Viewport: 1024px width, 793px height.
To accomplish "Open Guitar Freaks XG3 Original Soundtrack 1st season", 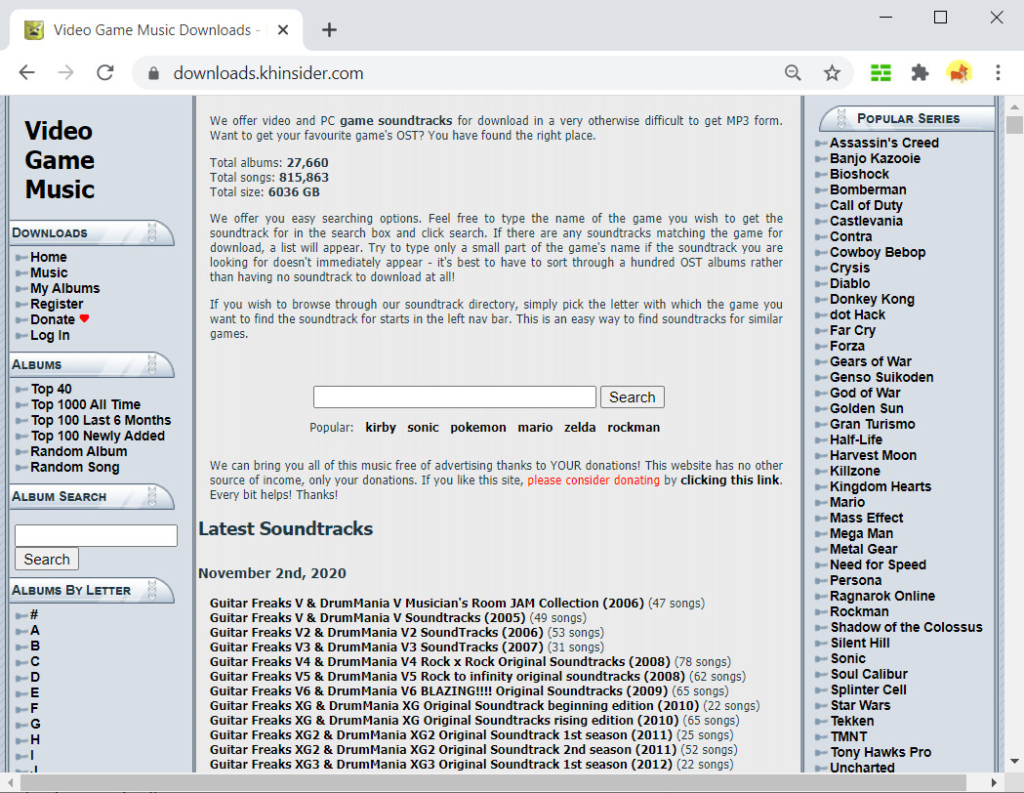I will coord(441,764).
